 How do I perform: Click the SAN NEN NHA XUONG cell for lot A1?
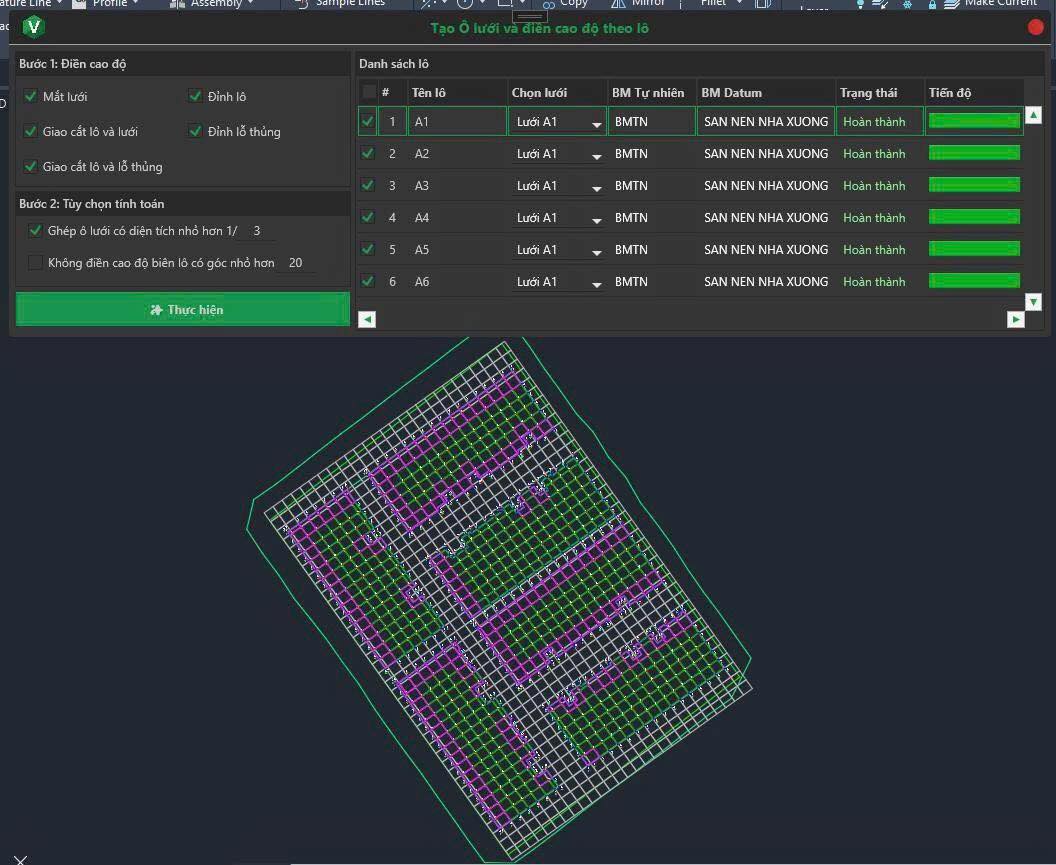(x=766, y=121)
